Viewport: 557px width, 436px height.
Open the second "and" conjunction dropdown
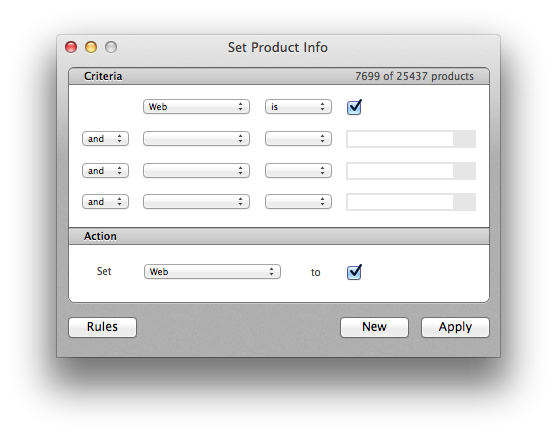105,171
